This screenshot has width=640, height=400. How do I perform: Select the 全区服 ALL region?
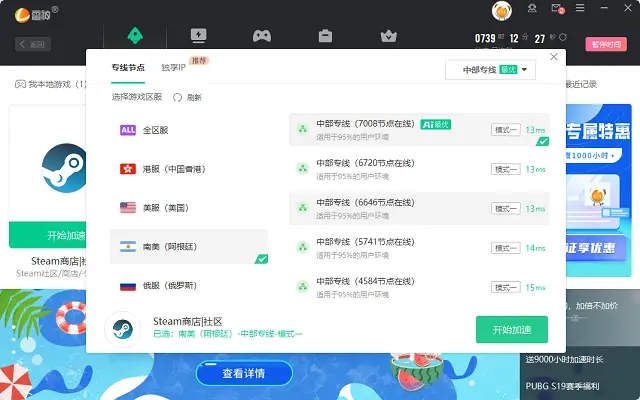click(x=189, y=130)
